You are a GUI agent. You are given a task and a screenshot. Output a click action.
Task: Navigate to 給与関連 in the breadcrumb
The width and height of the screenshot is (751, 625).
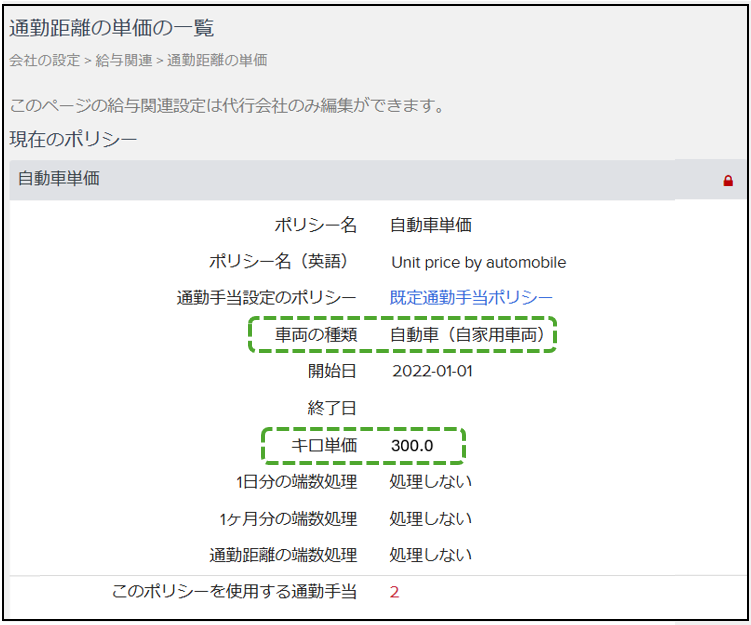coord(124,61)
